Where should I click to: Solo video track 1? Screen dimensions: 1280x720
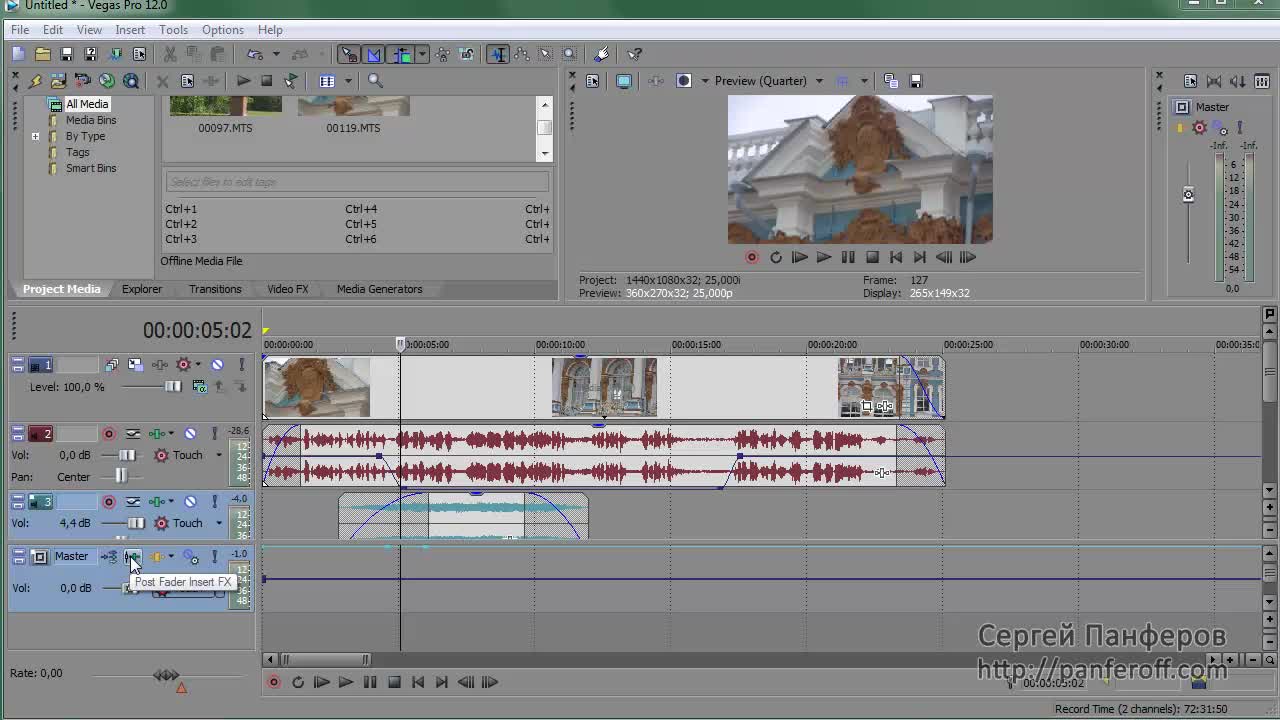[x=241, y=365]
